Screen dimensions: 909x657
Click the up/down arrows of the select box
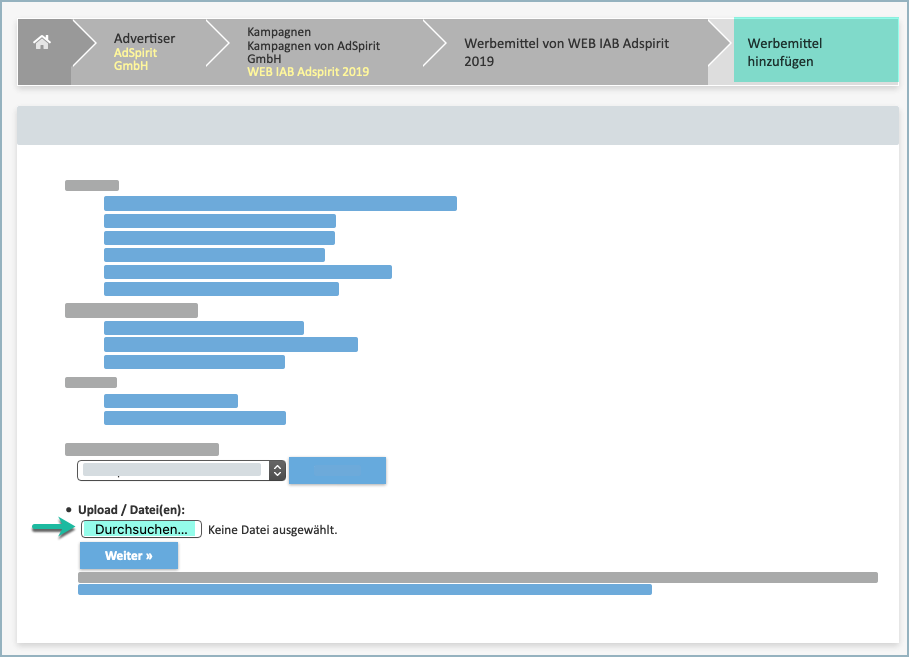pos(278,470)
